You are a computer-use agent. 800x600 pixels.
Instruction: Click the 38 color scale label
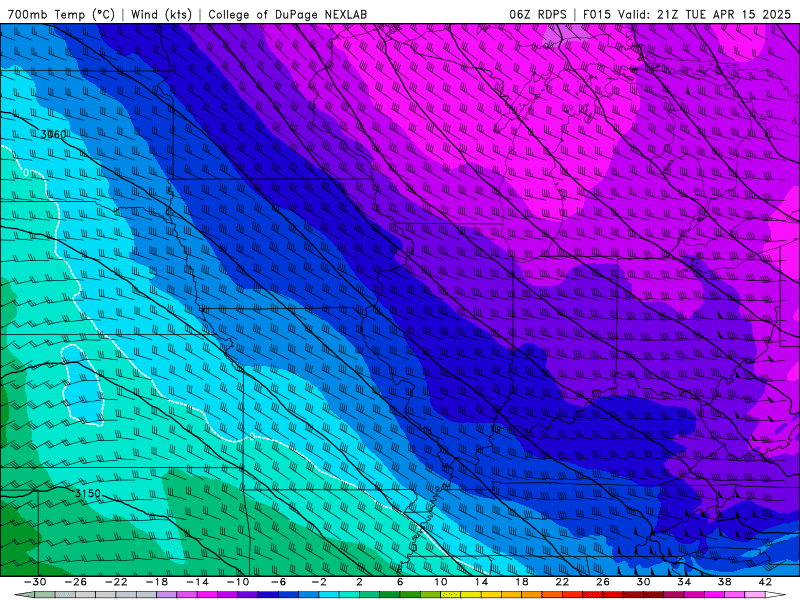coord(724,582)
